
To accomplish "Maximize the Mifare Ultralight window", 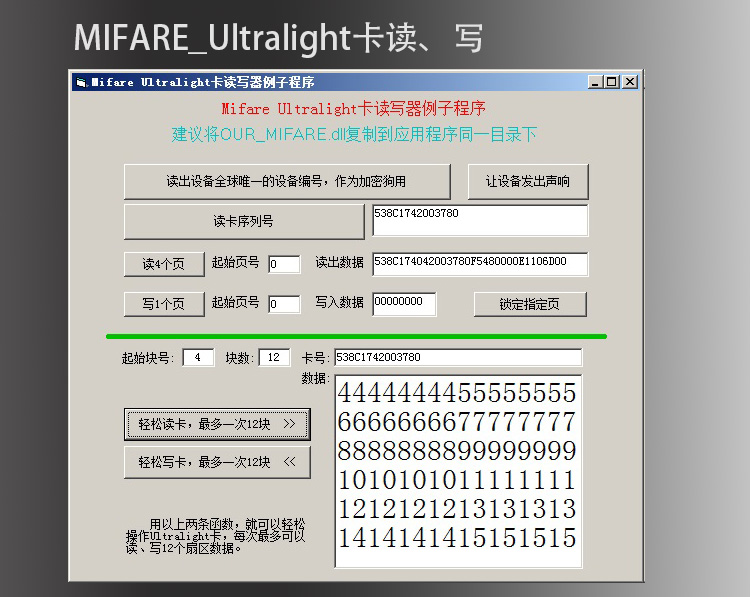I will [x=612, y=82].
